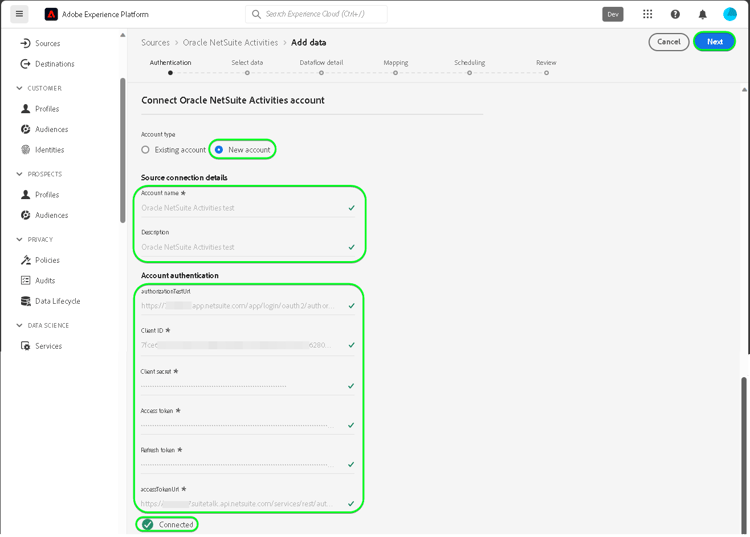Click the Data Lifecycle icon

[x=25, y=301]
